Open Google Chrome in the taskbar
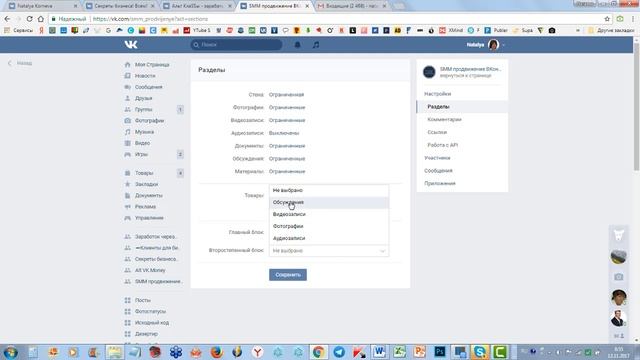This screenshot has width=640, height=360. point(318,352)
